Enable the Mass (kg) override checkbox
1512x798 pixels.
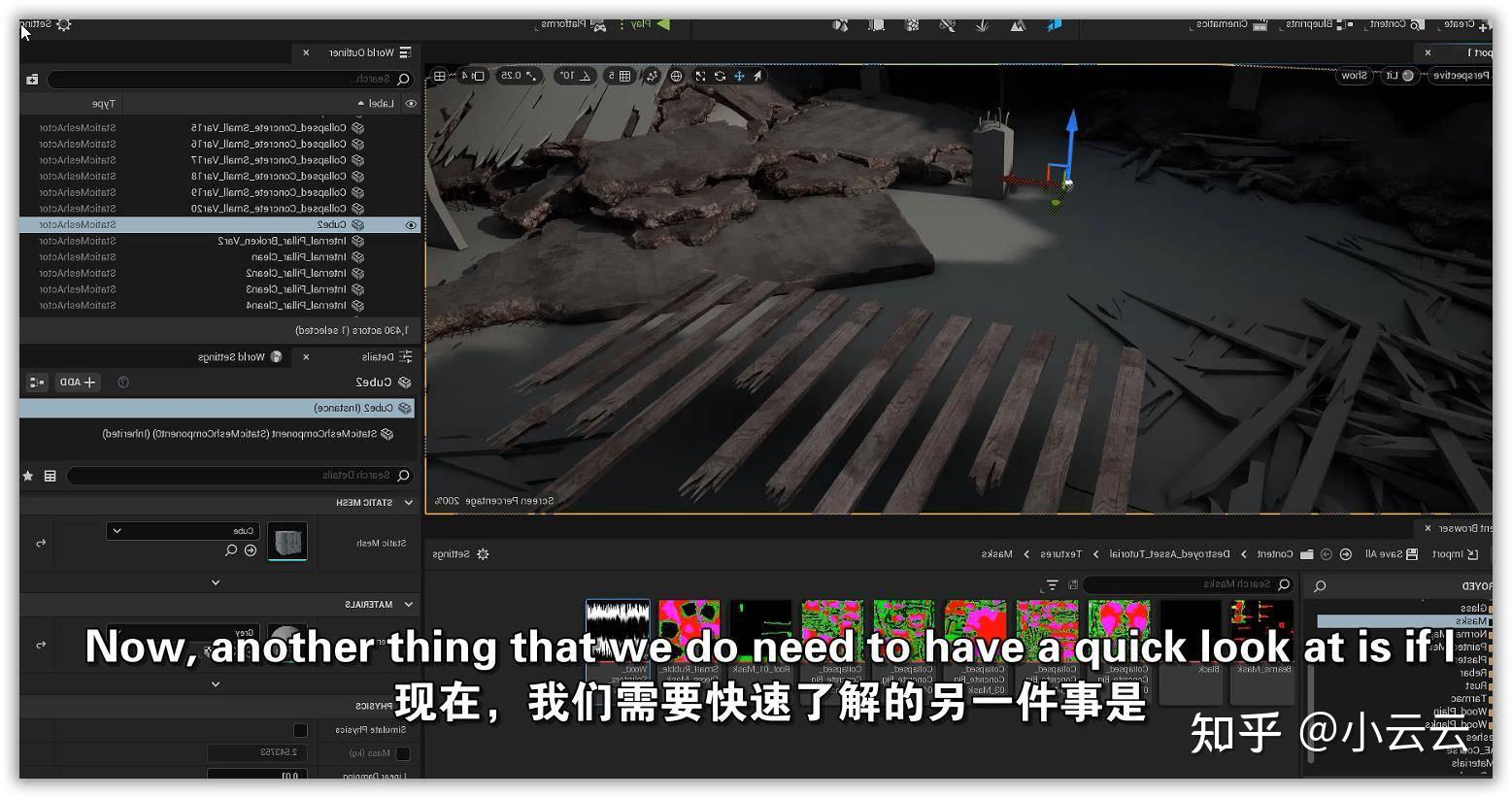(404, 753)
